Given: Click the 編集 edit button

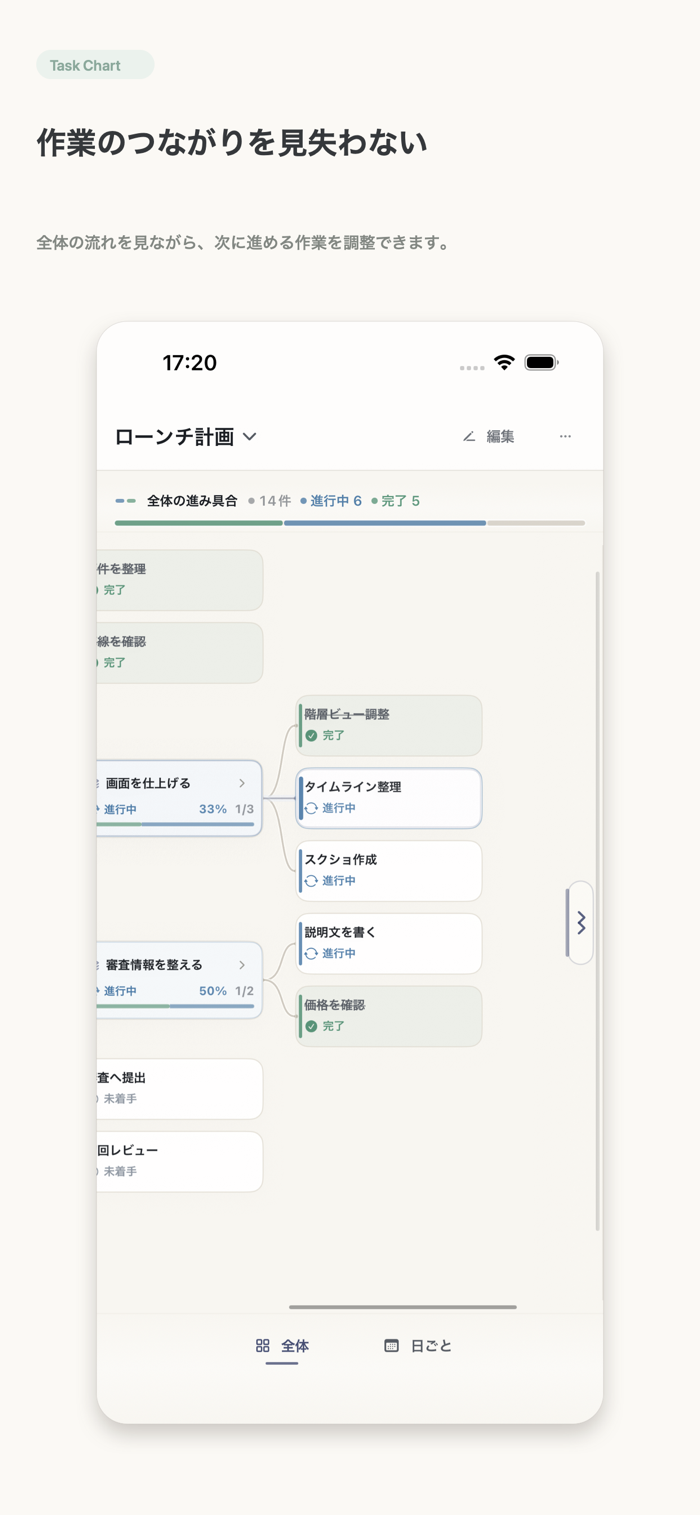Looking at the screenshot, I should click(x=488, y=436).
